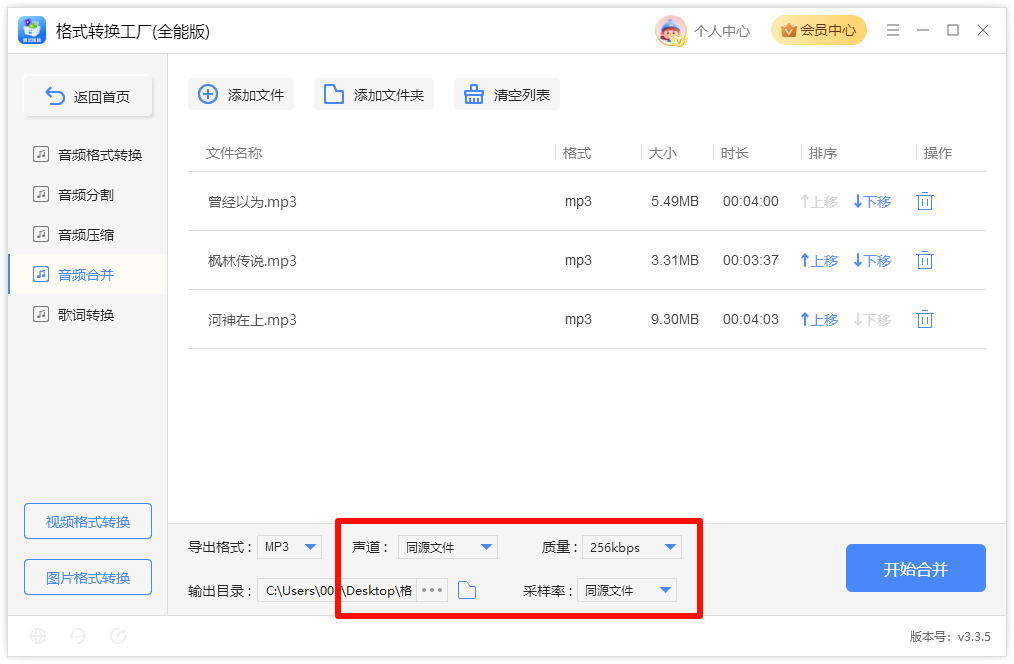Open 会员中心 member center

click(818, 30)
